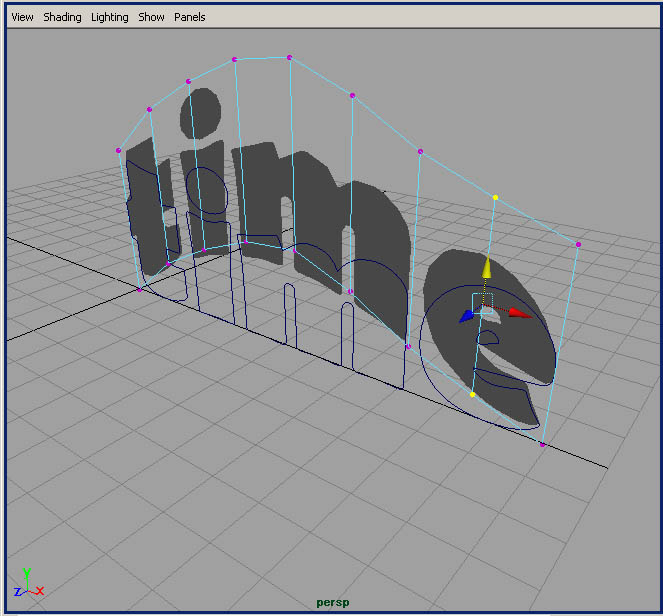Open the Show menu
This screenshot has width=663, height=616.
[x=151, y=17]
